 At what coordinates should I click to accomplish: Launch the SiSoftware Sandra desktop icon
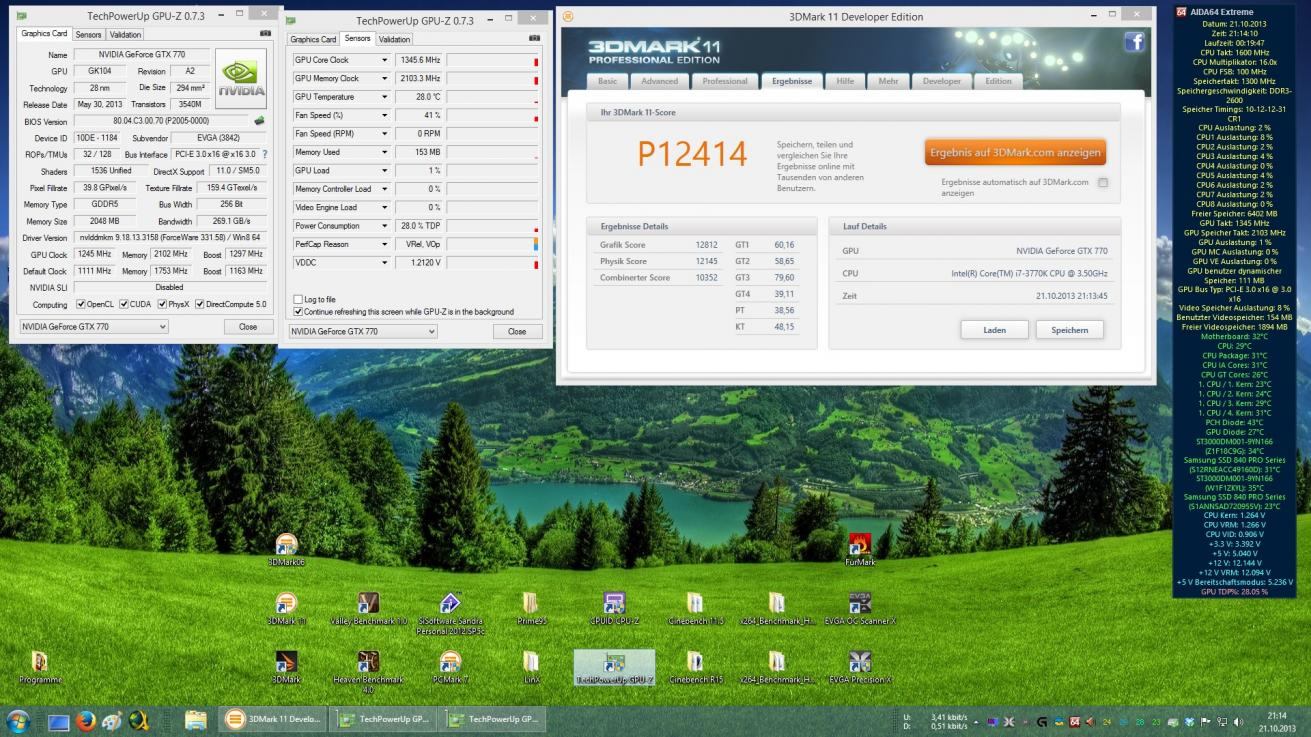pyautogui.click(x=450, y=613)
